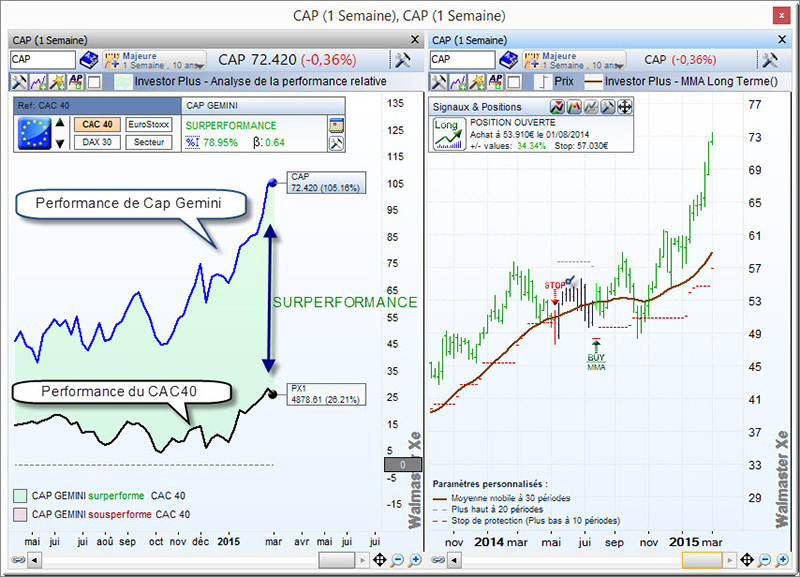This screenshot has width=800, height=577.
Task: Click the up arrow beside the European flag
Action: coord(60,122)
